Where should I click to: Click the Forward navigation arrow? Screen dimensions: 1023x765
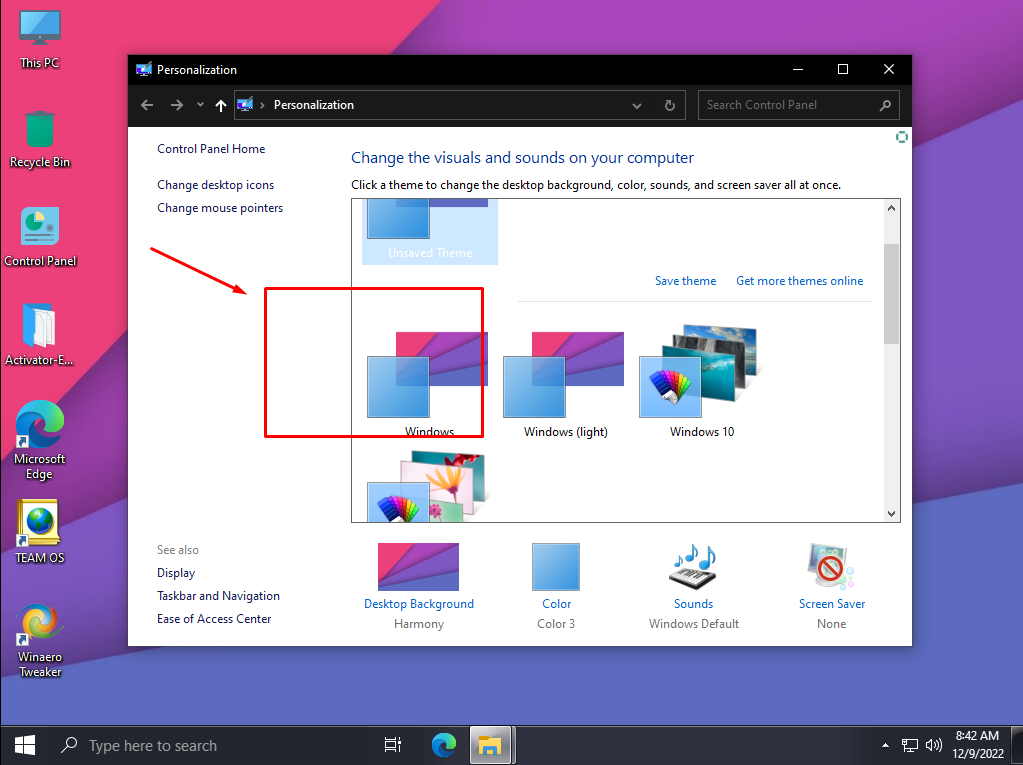point(177,105)
